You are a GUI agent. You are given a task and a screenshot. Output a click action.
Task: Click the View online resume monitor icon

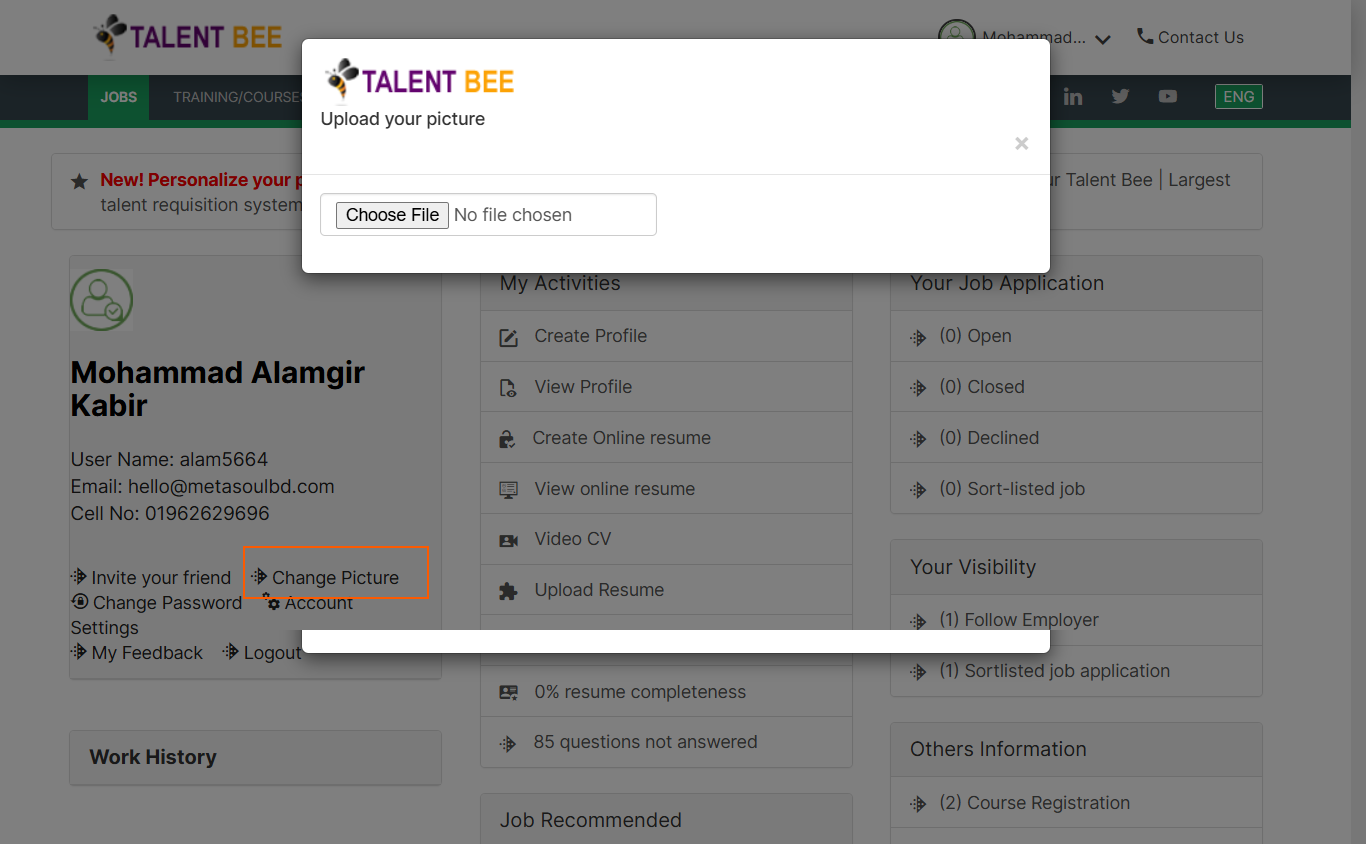point(508,490)
